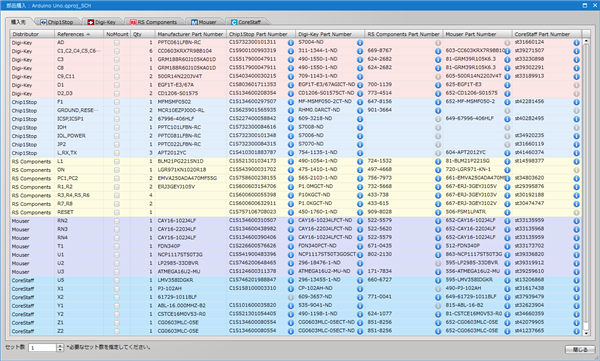The width and height of the screenshot is (600, 361).
Task: Open Digi-Key info icon for 609-3218-ND
Action: [x=360, y=119]
